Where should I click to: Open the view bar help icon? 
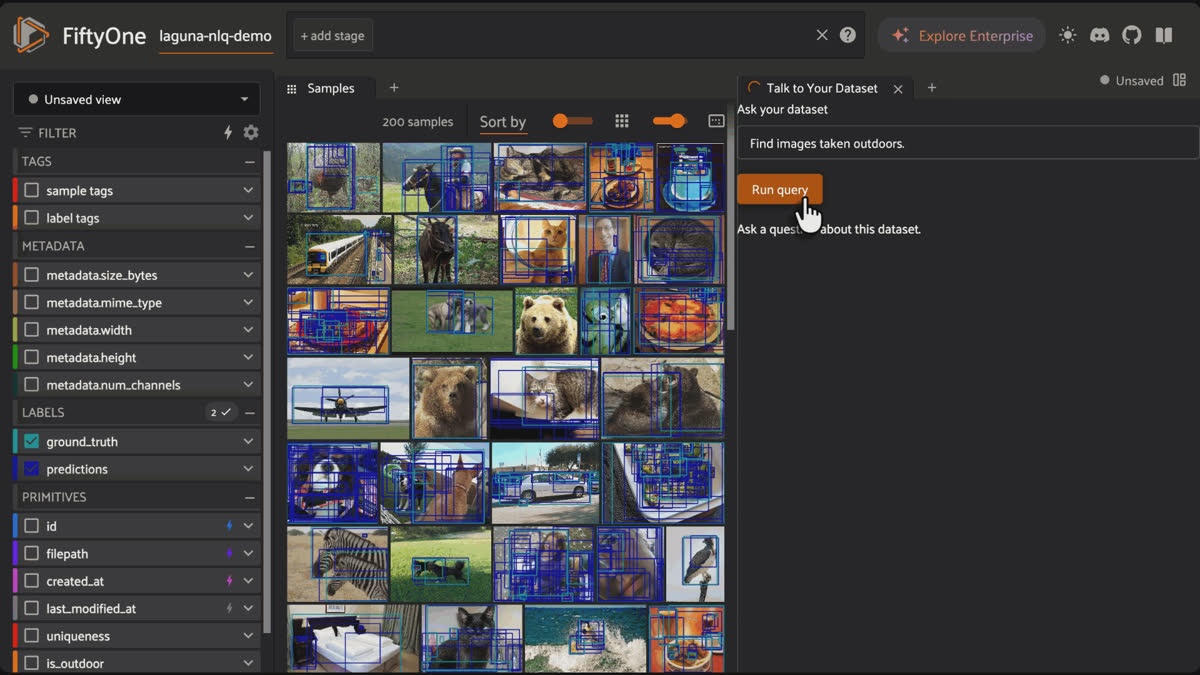click(x=848, y=35)
